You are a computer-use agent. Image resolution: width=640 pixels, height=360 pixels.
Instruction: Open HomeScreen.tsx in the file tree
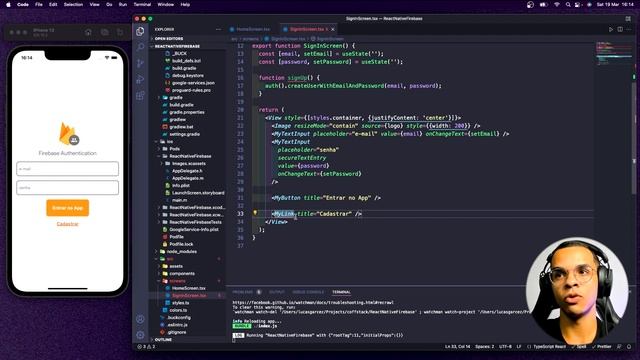tap(188, 288)
